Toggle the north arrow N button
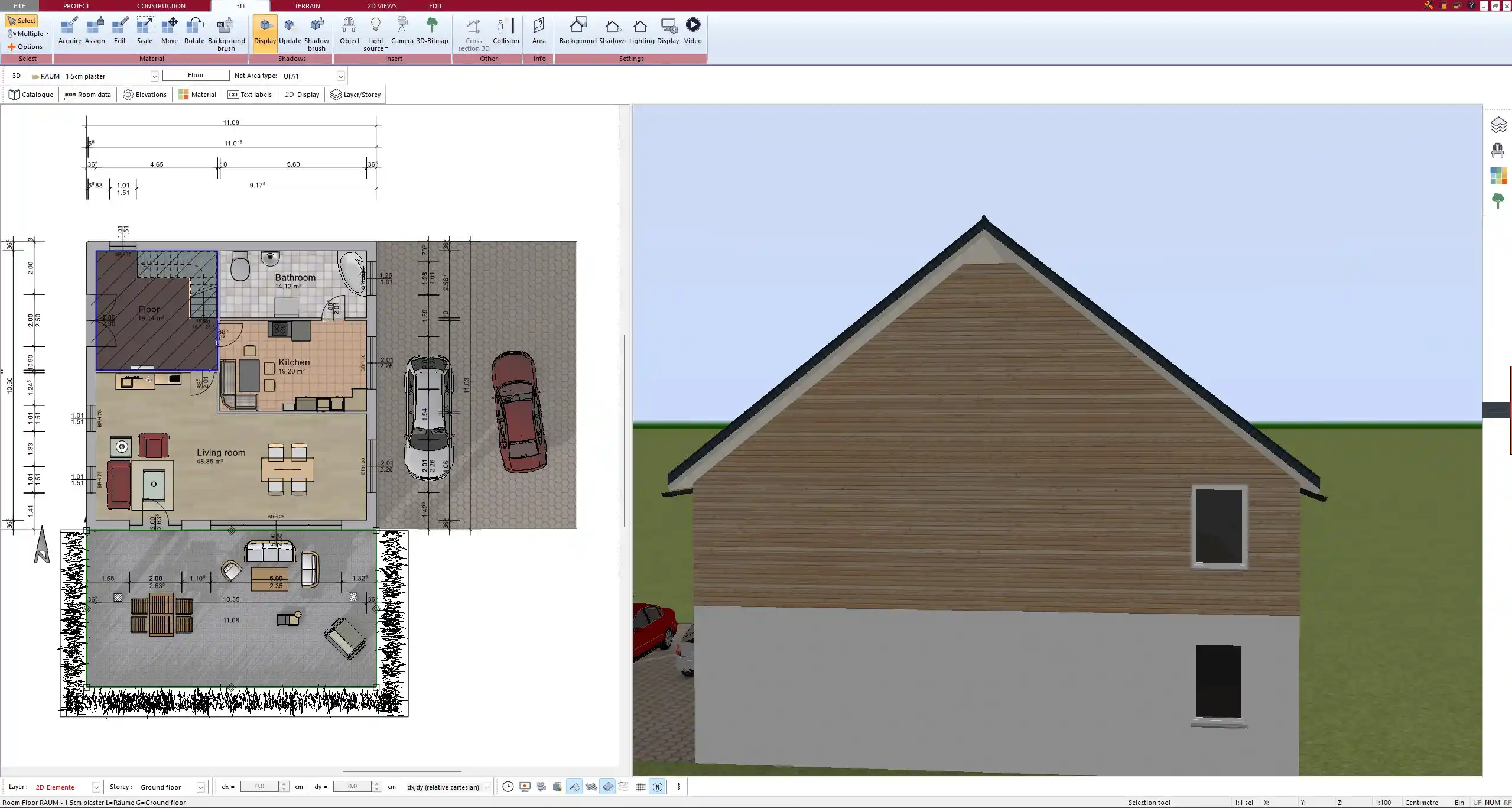Viewport: 1512px width, 808px height. coord(657,787)
